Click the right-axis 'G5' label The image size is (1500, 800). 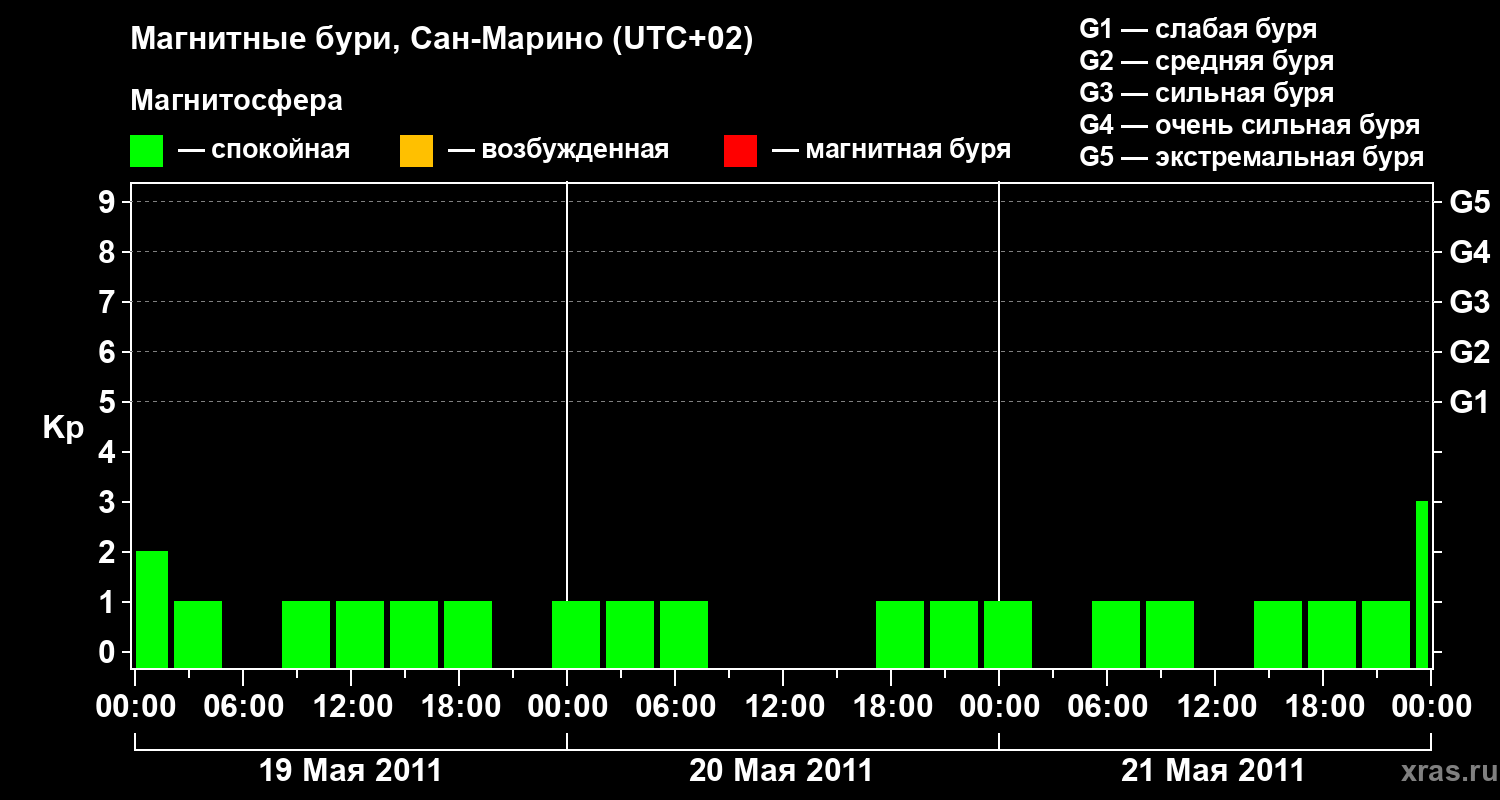(1469, 202)
